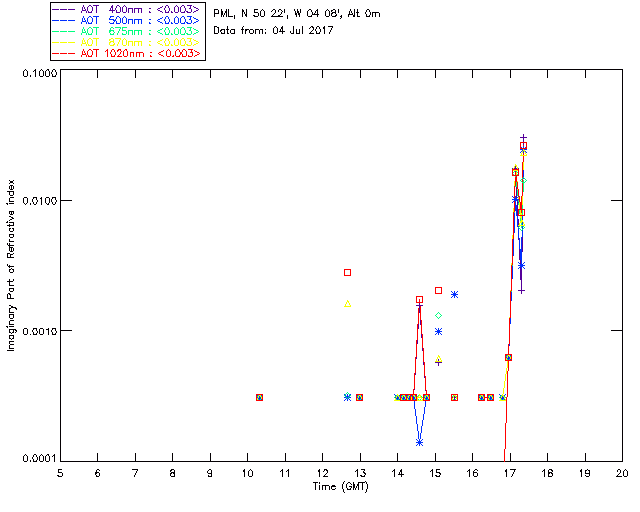
Task: Click the x-axis tick label 12
Action: (322, 474)
